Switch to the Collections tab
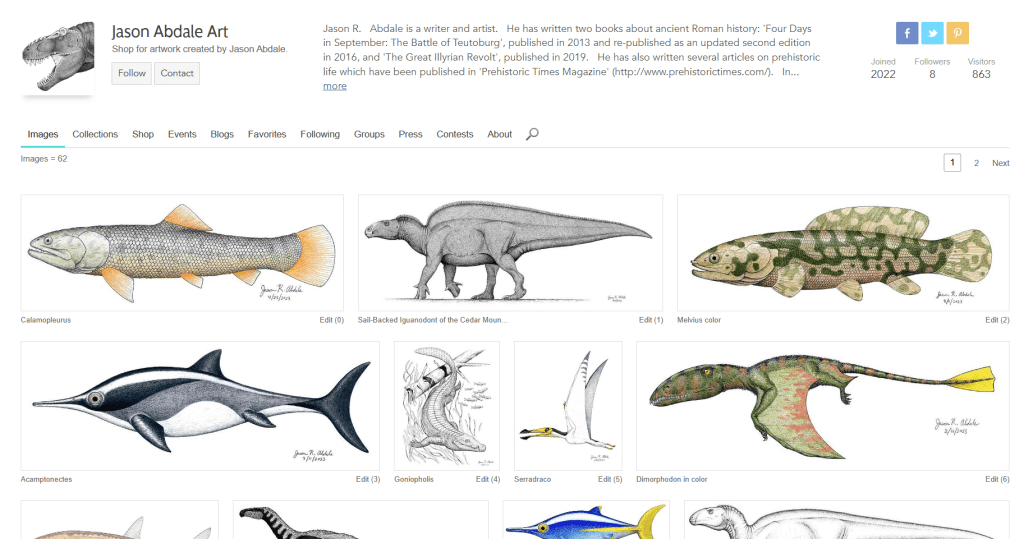 95,134
